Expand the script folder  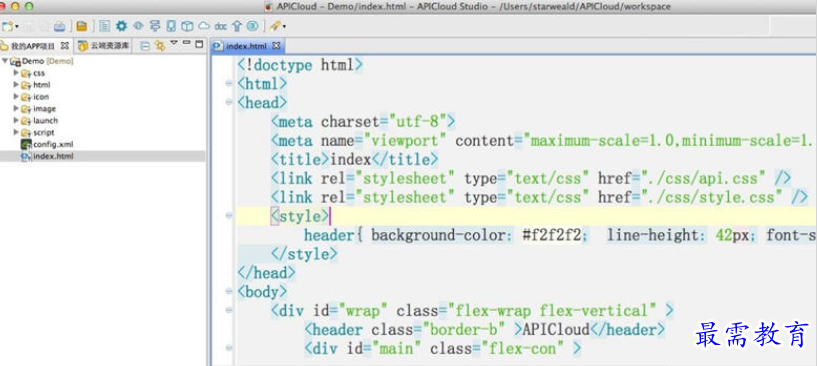pyautogui.click(x=16, y=132)
